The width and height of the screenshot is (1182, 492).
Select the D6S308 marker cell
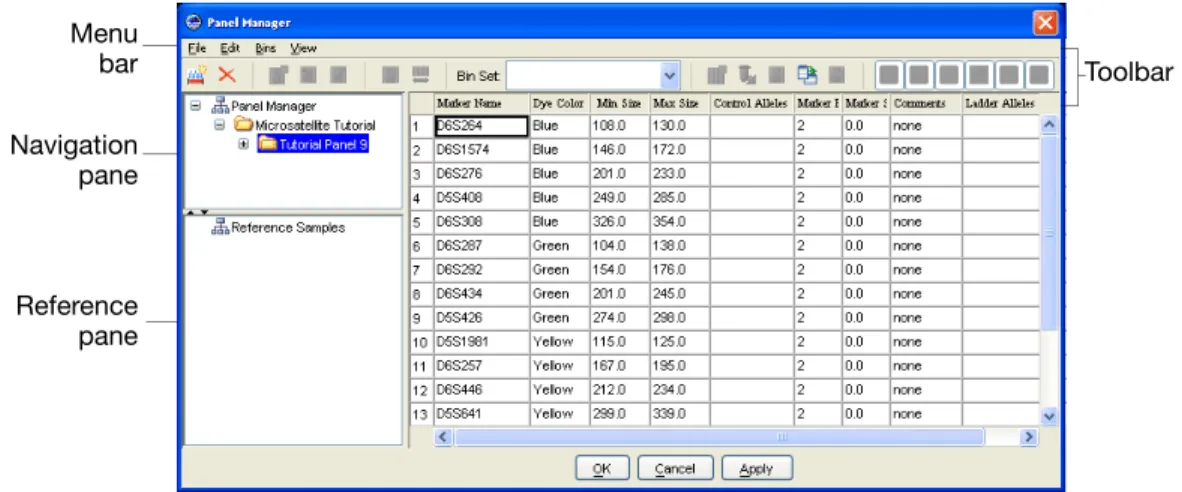point(482,222)
